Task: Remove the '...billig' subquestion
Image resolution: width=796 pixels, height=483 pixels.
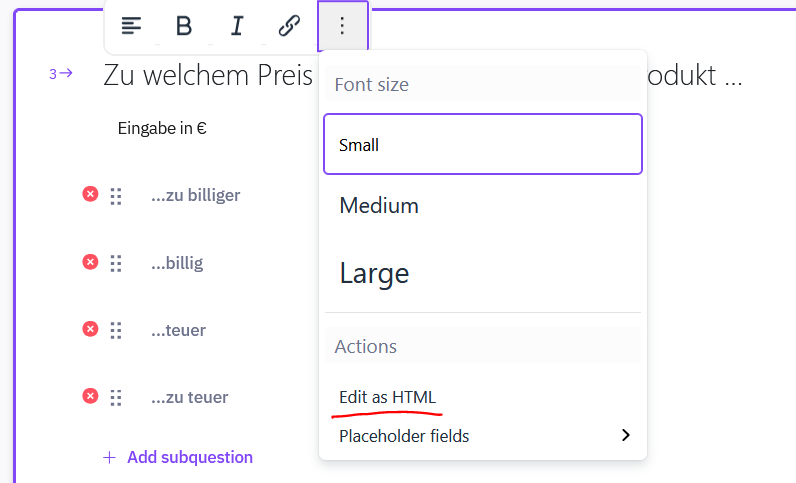Action: [90, 262]
